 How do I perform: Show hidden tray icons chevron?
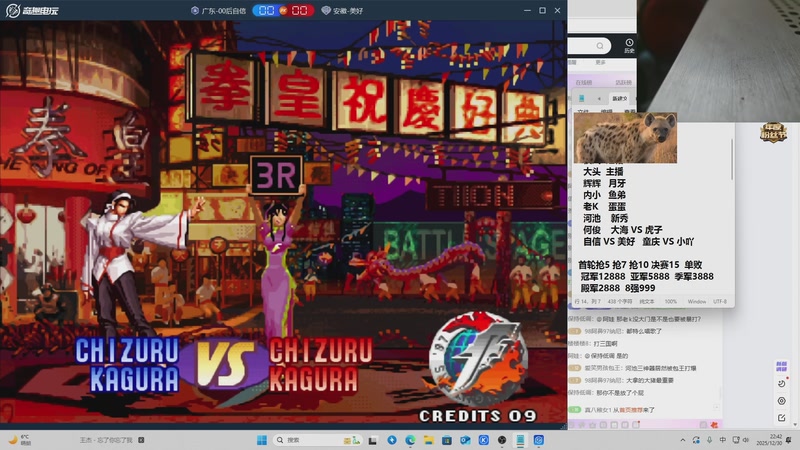pyautogui.click(x=683, y=440)
